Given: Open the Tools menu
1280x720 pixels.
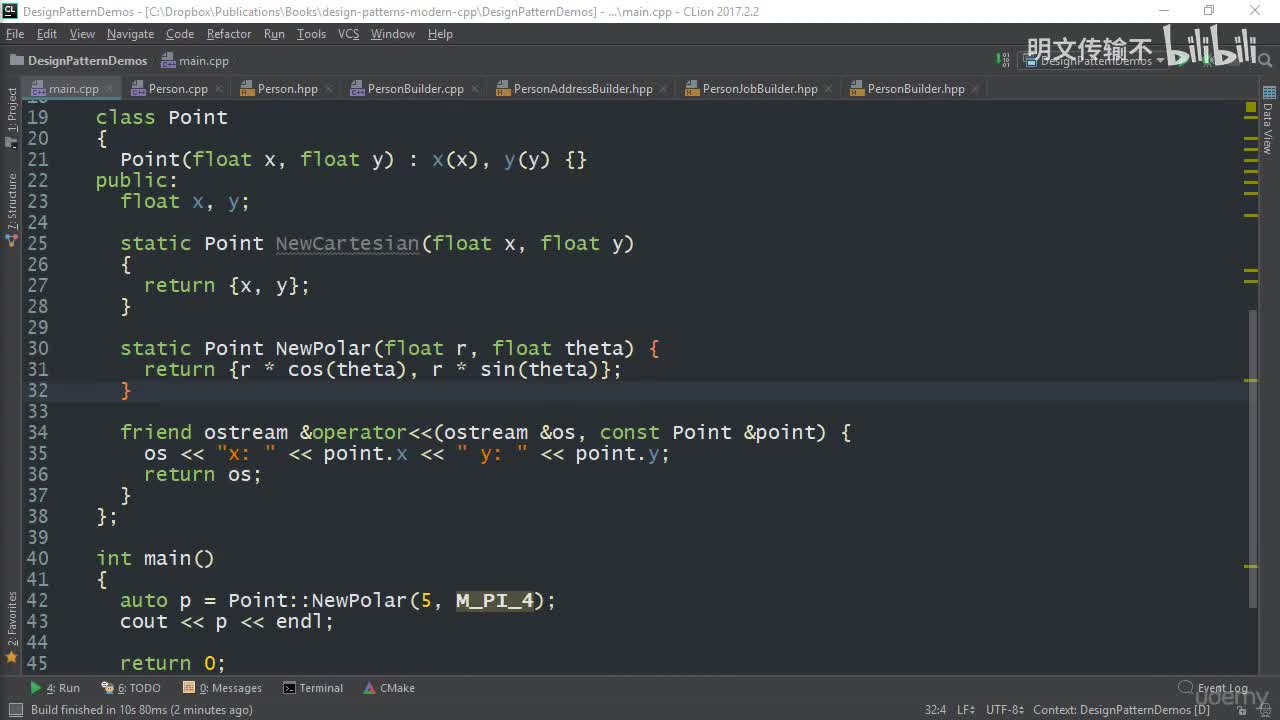Looking at the screenshot, I should (x=311, y=34).
